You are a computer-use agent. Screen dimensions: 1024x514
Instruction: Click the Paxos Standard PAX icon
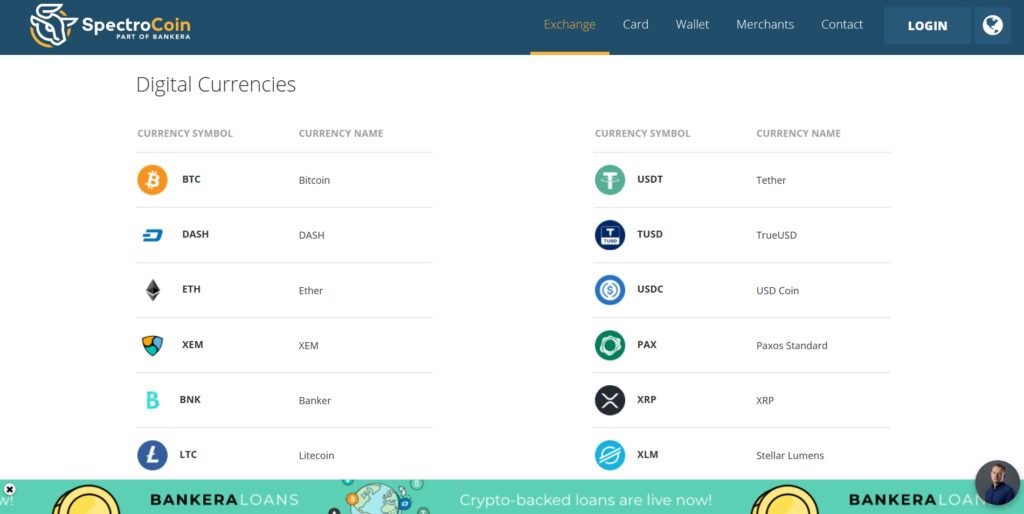click(610, 345)
